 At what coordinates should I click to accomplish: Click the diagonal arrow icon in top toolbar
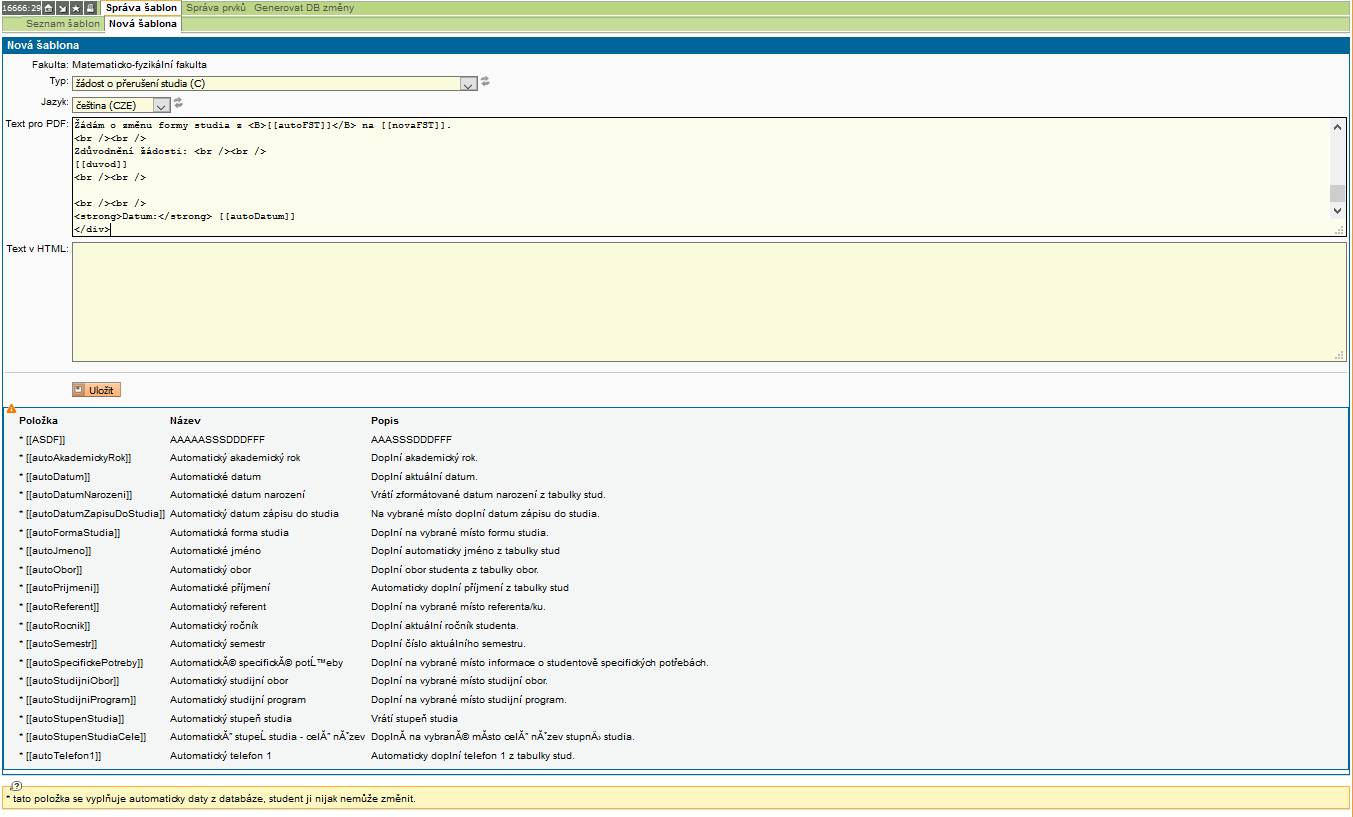click(x=62, y=8)
